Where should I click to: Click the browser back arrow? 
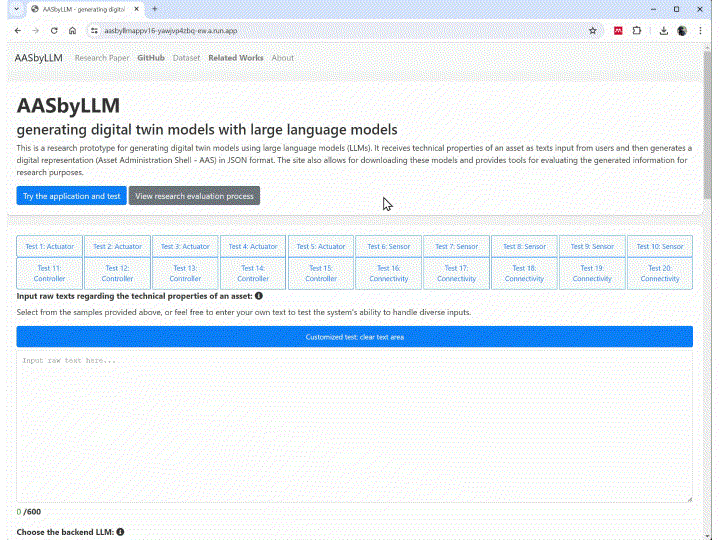pos(17,31)
